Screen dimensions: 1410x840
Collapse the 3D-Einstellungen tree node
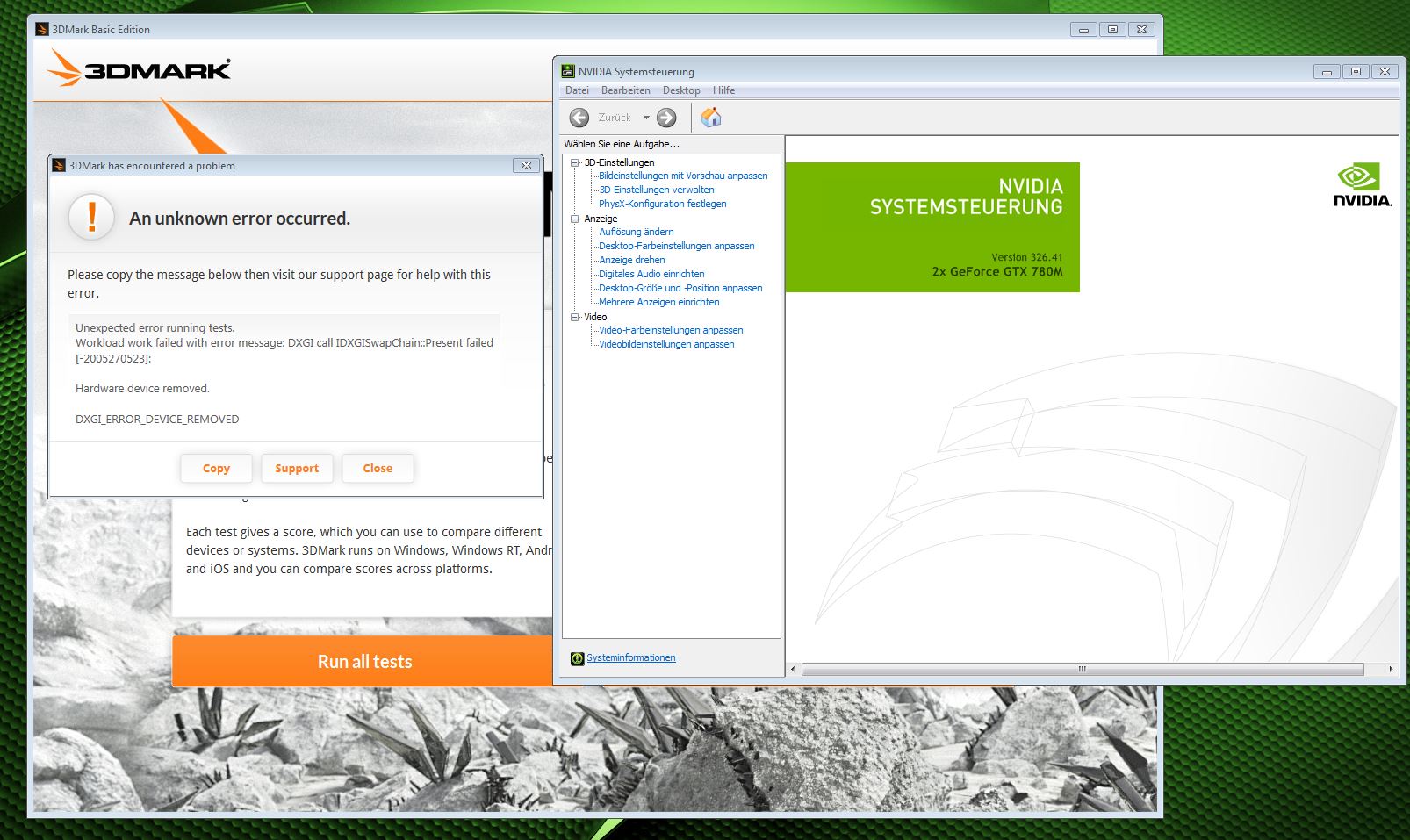(x=575, y=162)
